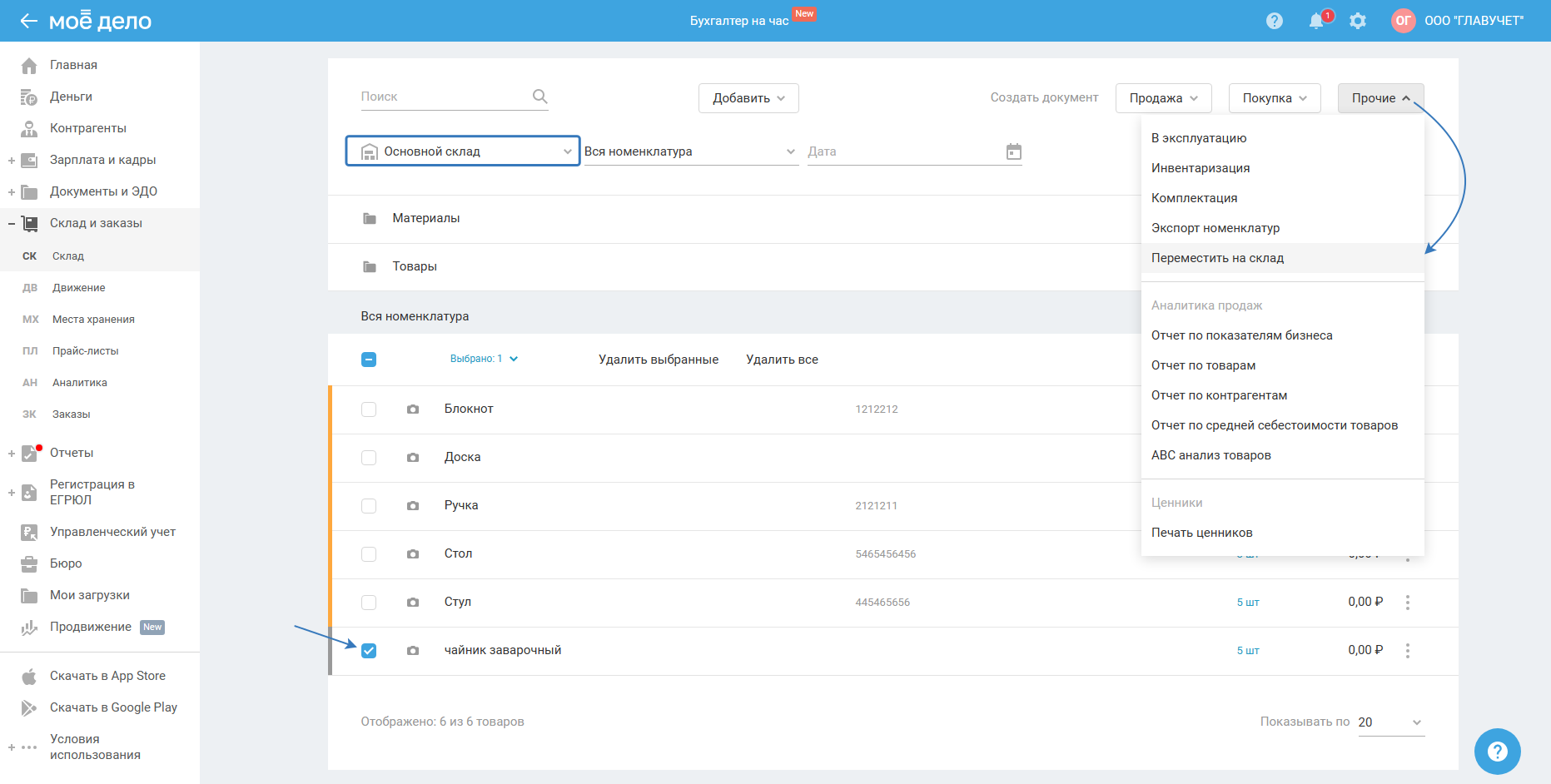Open the date picker calendar icon
1551x784 pixels.
[1013, 151]
